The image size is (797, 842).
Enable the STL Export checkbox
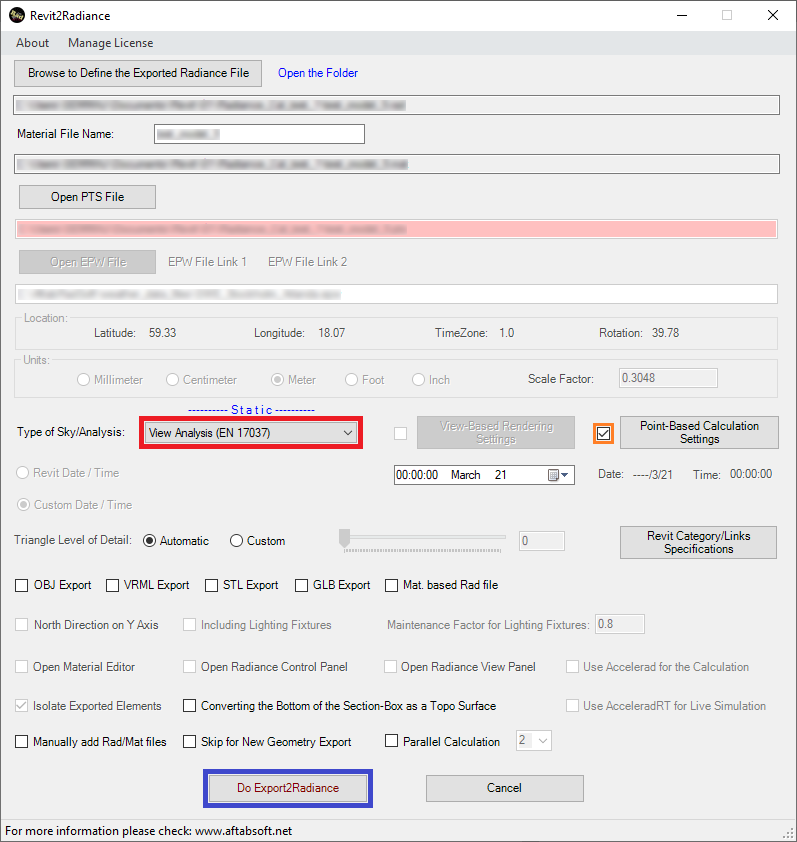coord(211,585)
